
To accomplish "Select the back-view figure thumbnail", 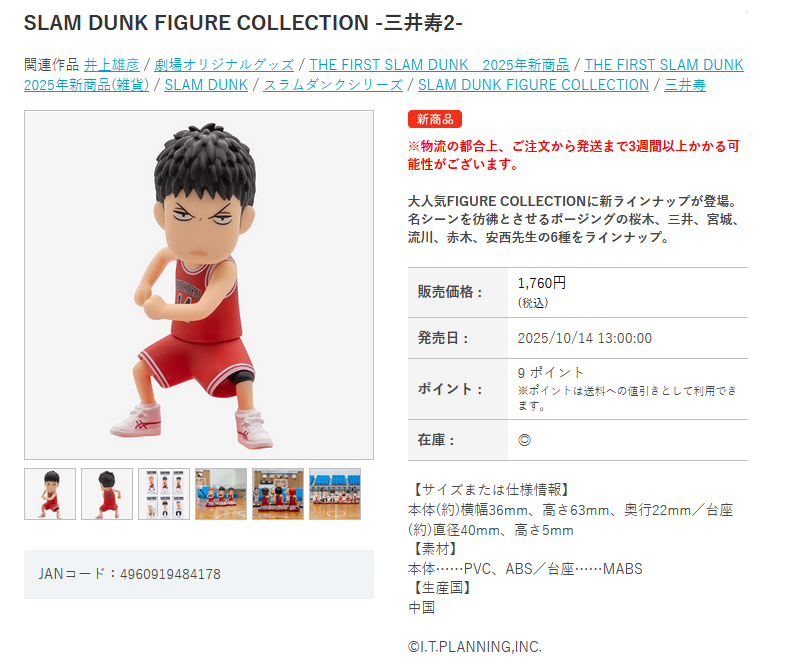I will click(107, 494).
